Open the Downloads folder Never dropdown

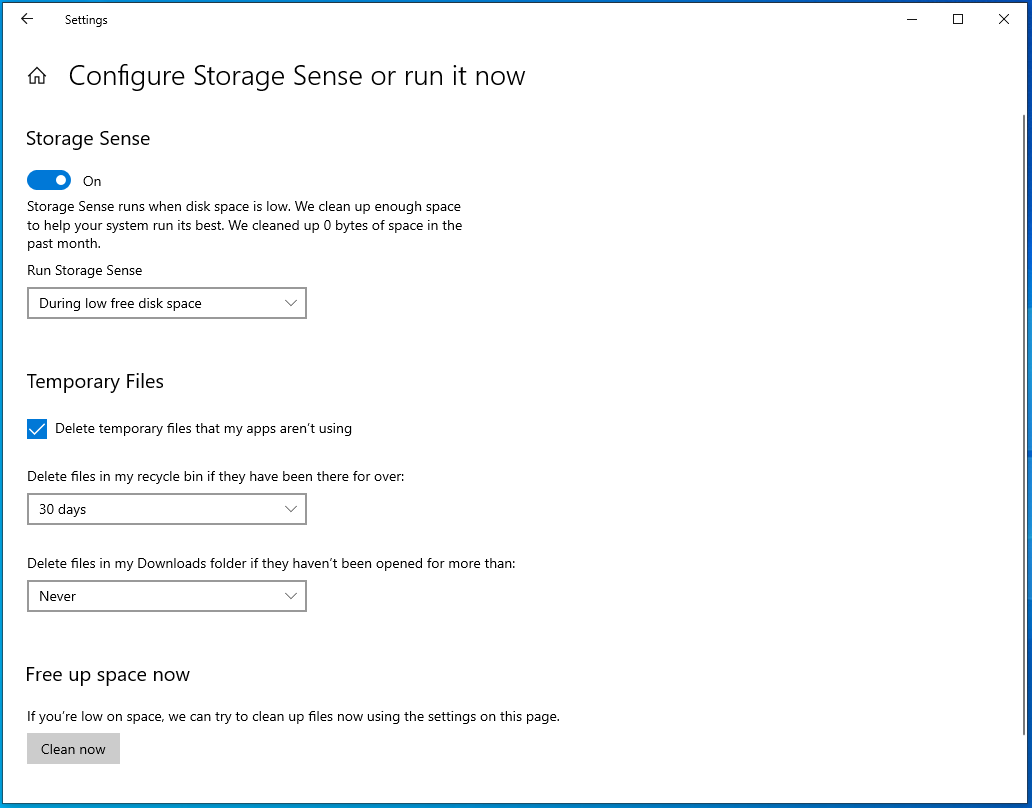click(167, 596)
